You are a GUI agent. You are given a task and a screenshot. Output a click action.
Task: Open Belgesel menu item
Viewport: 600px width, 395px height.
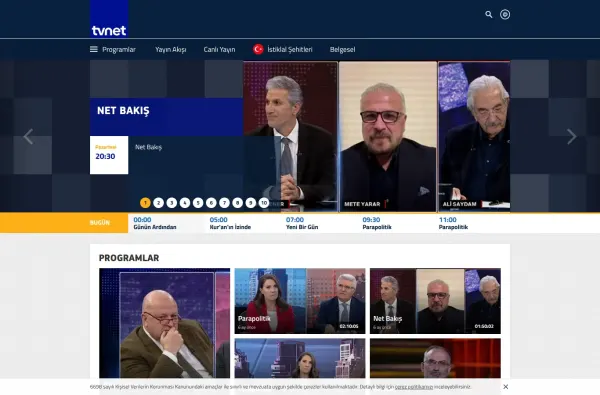(342, 49)
